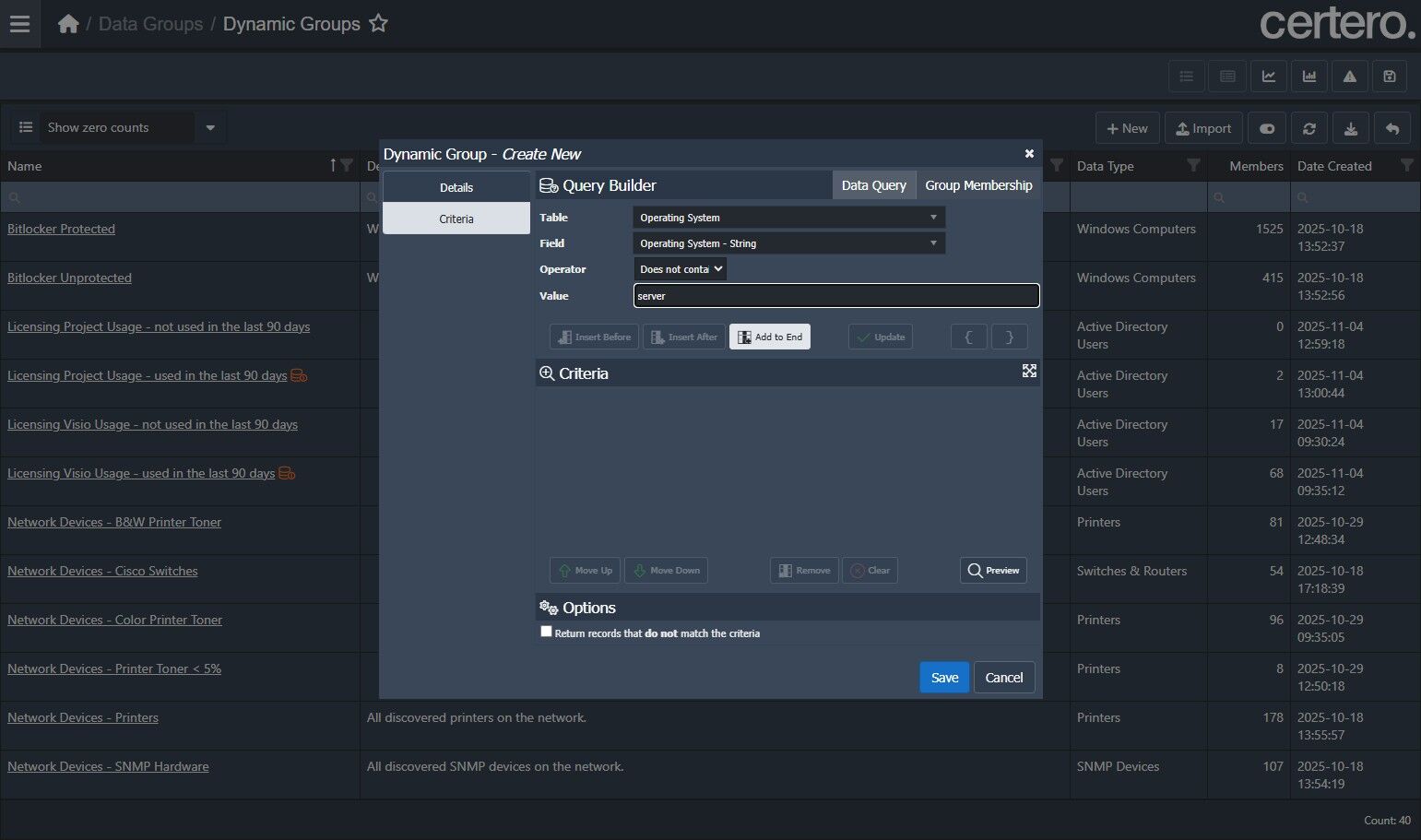Select the Criteria tab in the dialog sidebar
This screenshot has width=1421, height=840.
point(456,219)
